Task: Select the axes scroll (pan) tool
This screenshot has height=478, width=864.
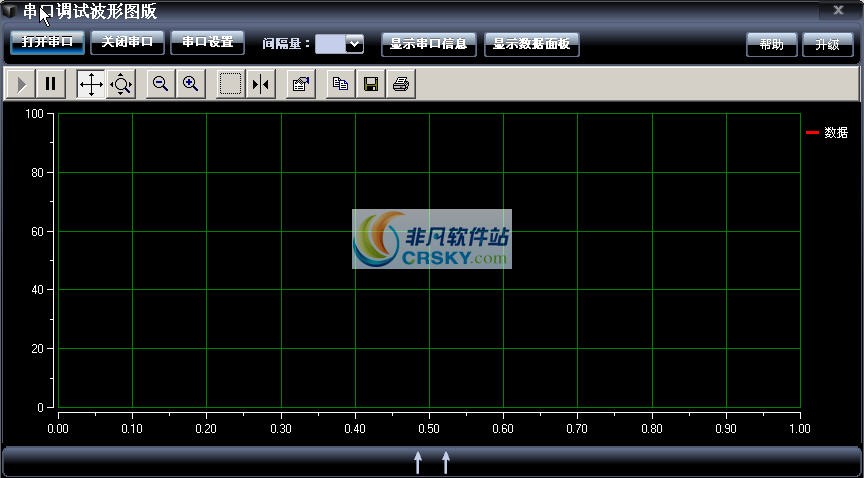Action: 91,84
